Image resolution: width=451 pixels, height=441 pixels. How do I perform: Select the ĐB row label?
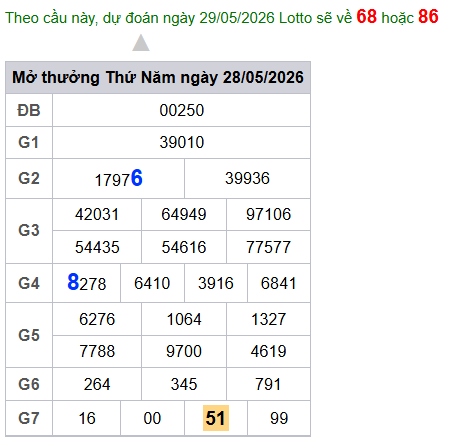[29, 110]
